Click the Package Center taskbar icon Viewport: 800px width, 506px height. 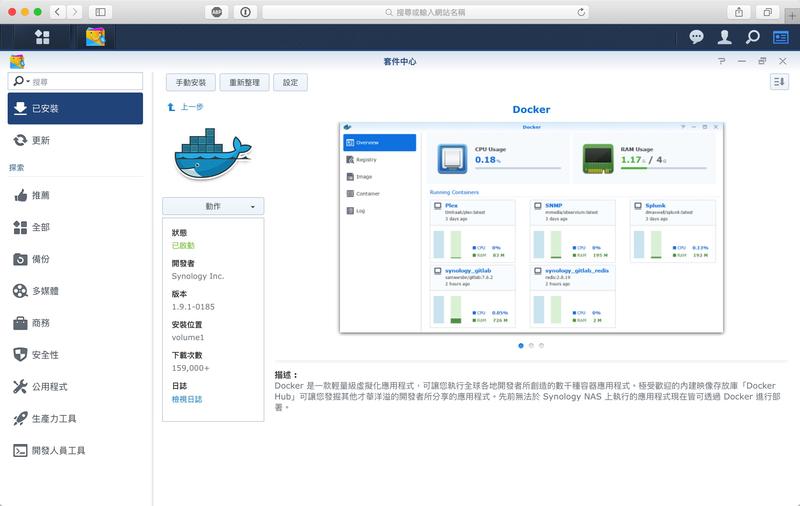95,37
